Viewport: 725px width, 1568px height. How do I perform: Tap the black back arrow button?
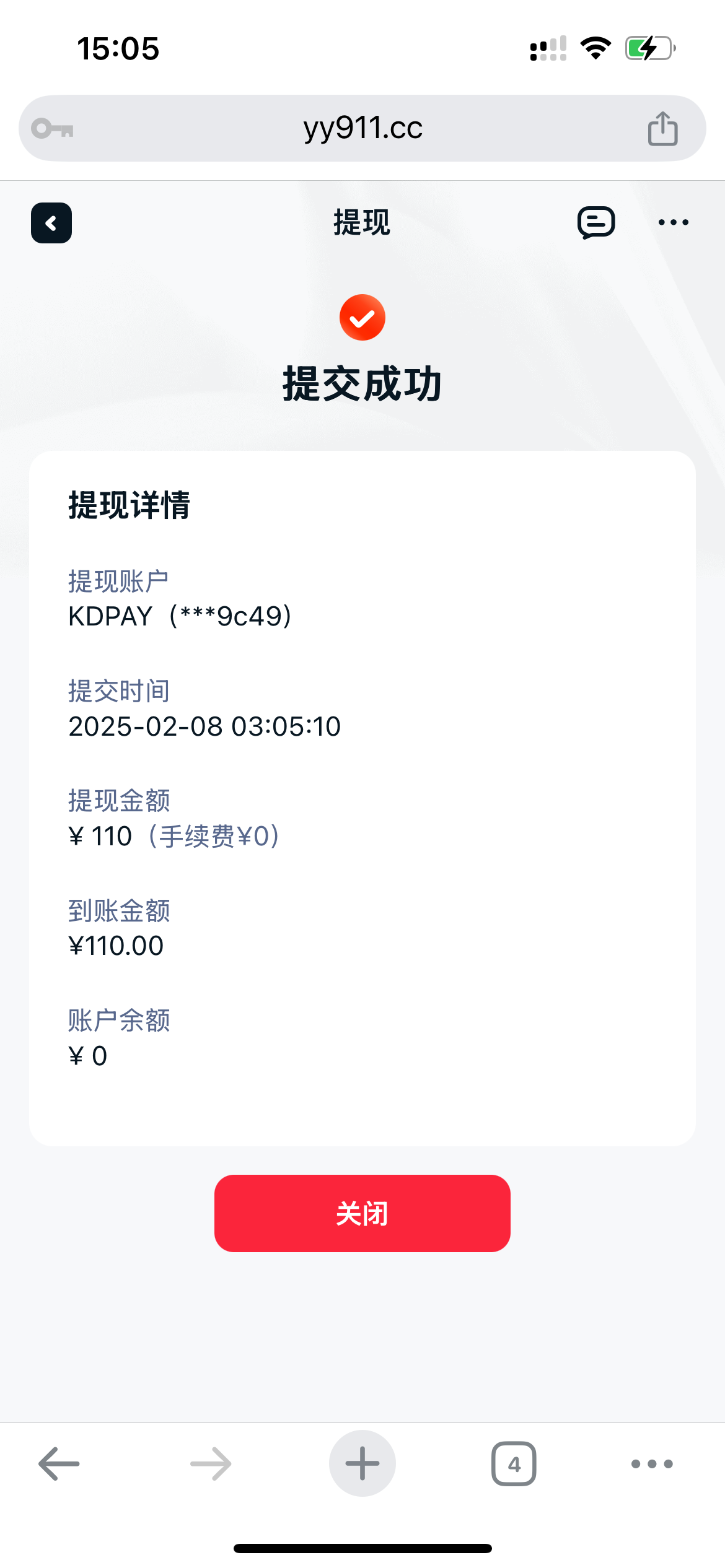pyautogui.click(x=51, y=223)
